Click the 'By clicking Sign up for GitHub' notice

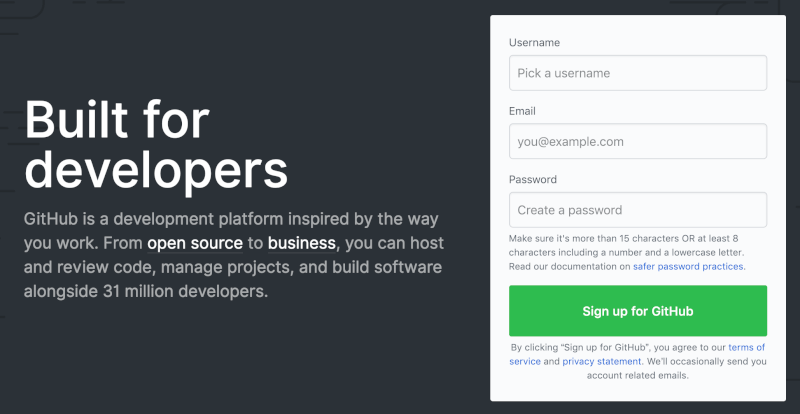pos(638,361)
